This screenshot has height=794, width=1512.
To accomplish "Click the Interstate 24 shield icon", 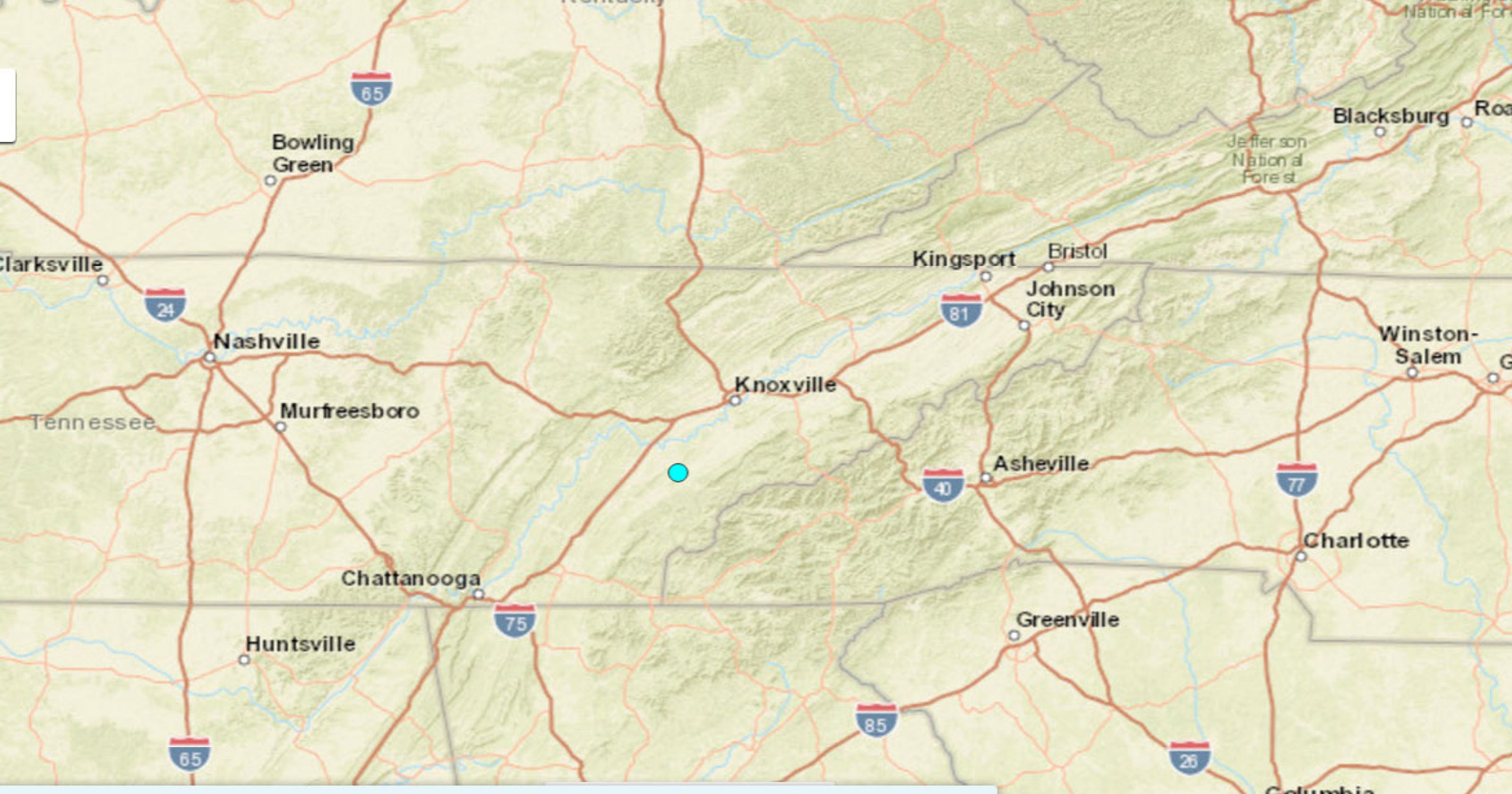I will point(163,302).
